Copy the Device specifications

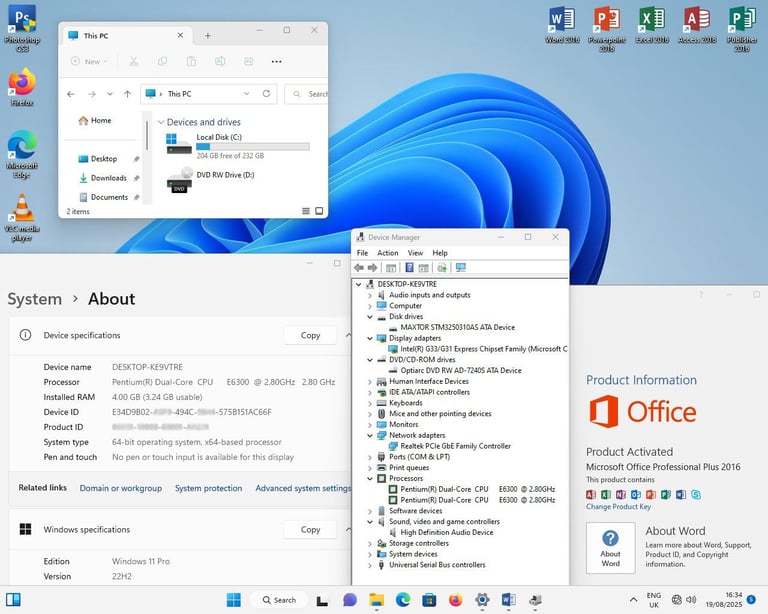pos(310,335)
